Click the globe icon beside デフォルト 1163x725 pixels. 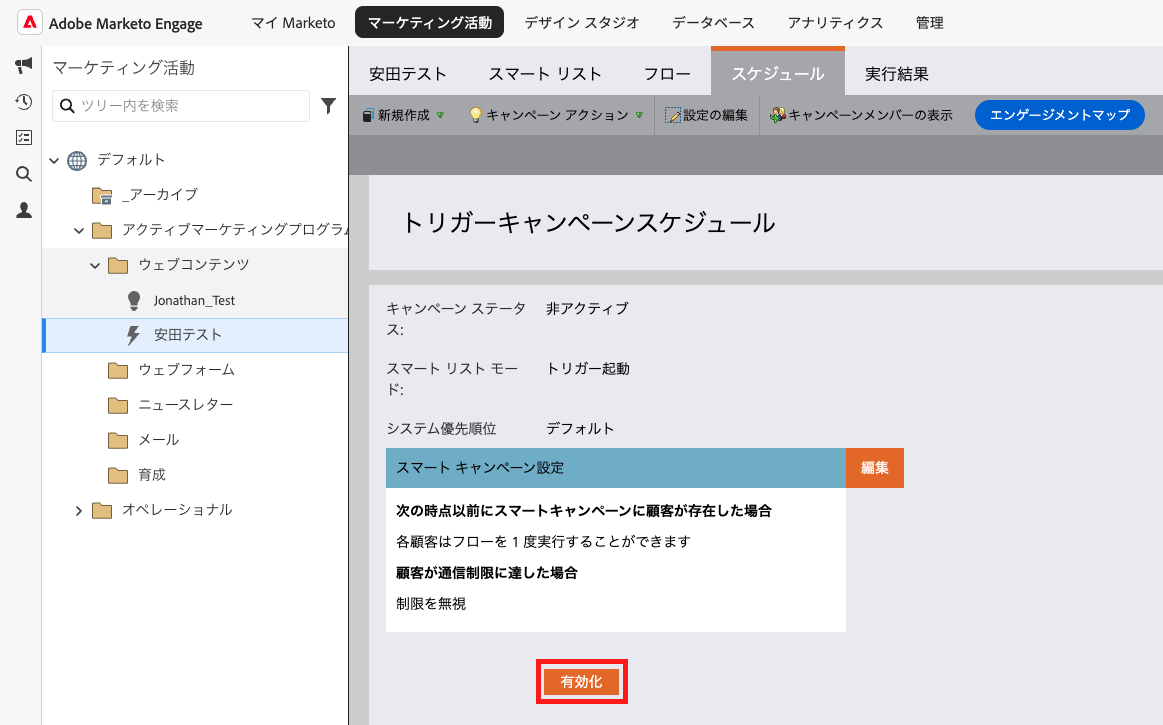coord(77,160)
